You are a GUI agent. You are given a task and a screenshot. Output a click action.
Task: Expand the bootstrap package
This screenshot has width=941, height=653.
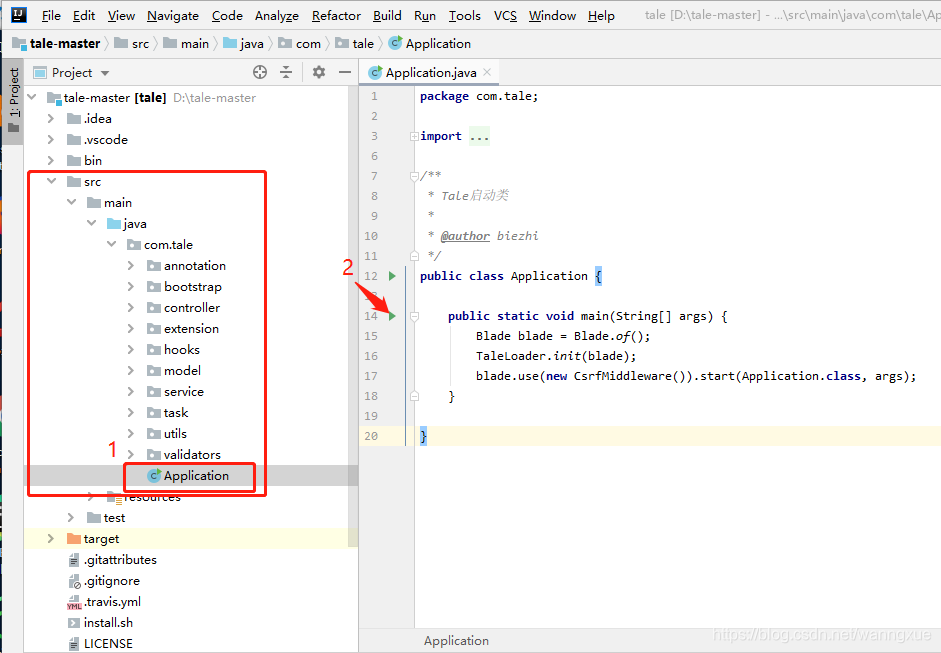(x=131, y=286)
